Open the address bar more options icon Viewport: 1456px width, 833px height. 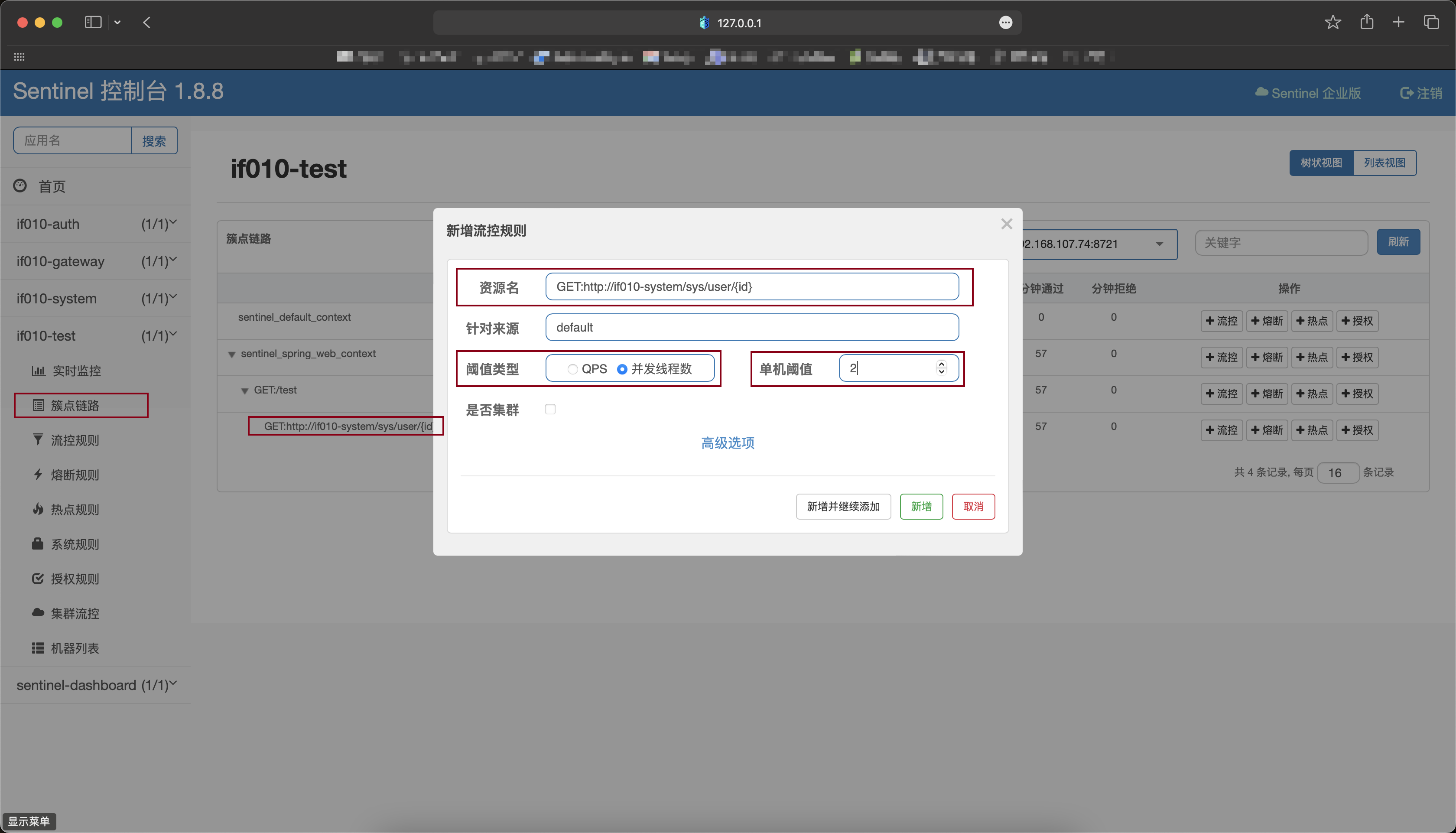coord(1005,22)
